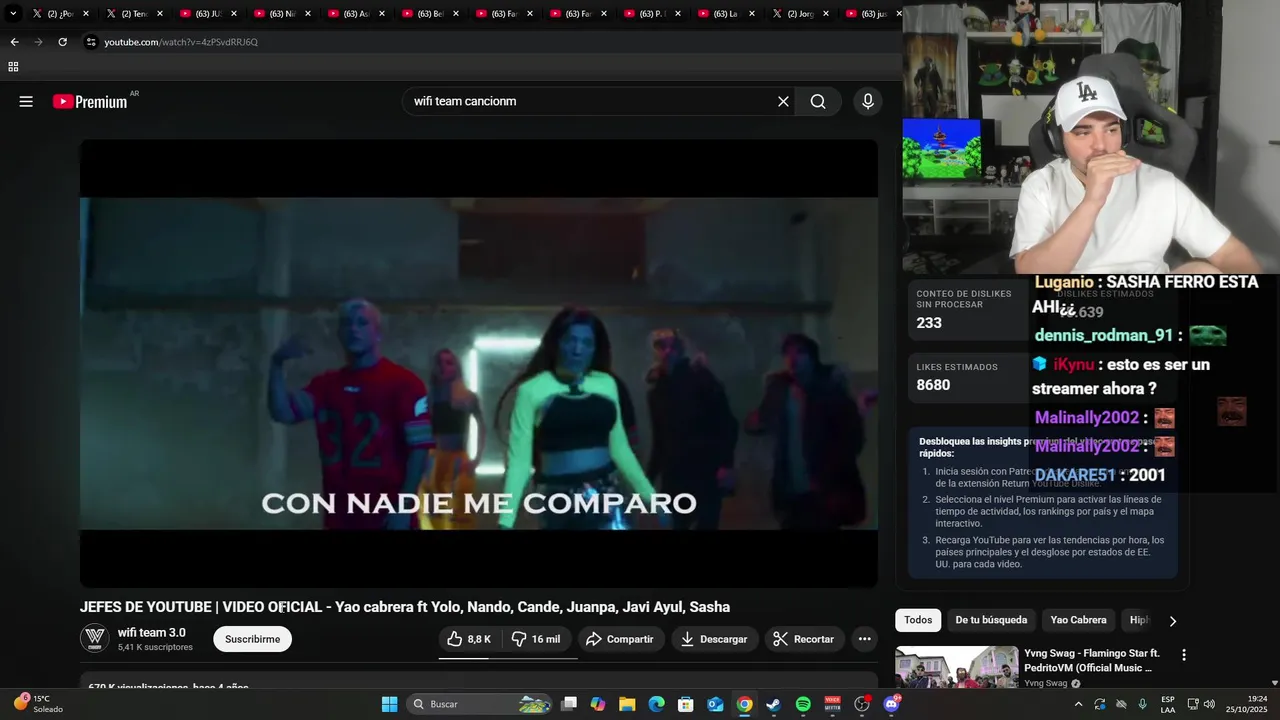Switch to the X tab titled '(2) Jorg'
This screenshot has width=1280, height=720.
800,14
